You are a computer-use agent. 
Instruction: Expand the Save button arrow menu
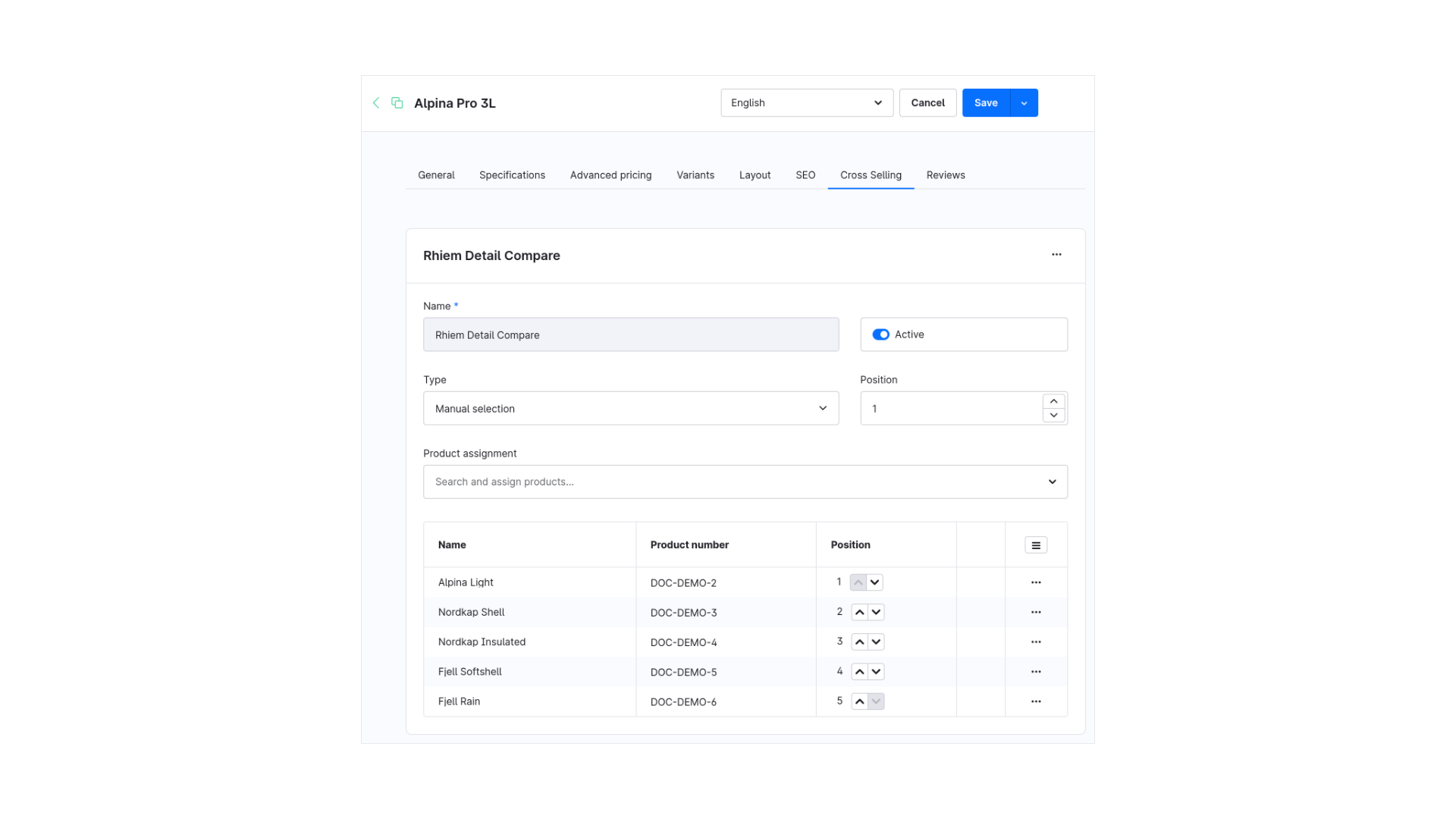(x=1025, y=102)
